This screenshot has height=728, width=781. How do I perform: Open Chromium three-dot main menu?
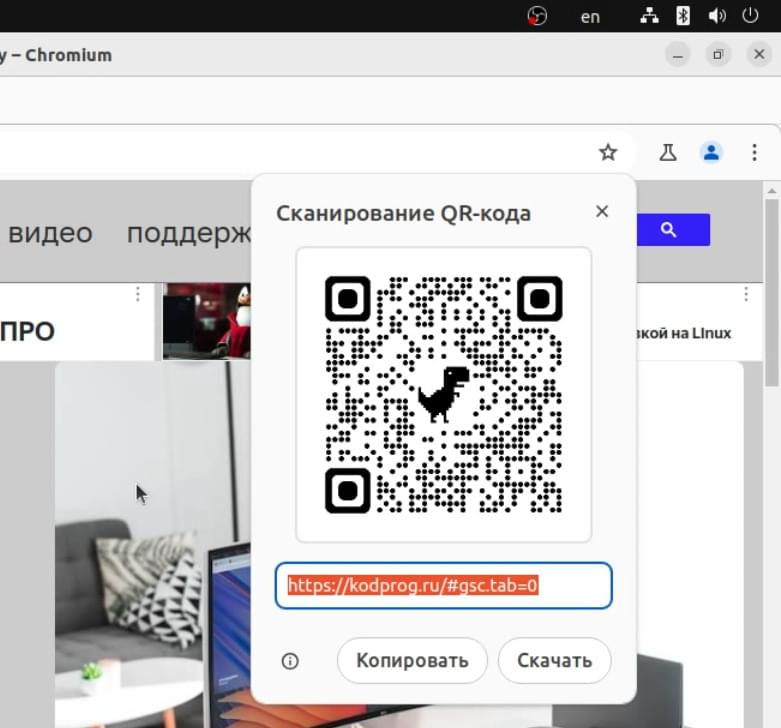click(754, 152)
